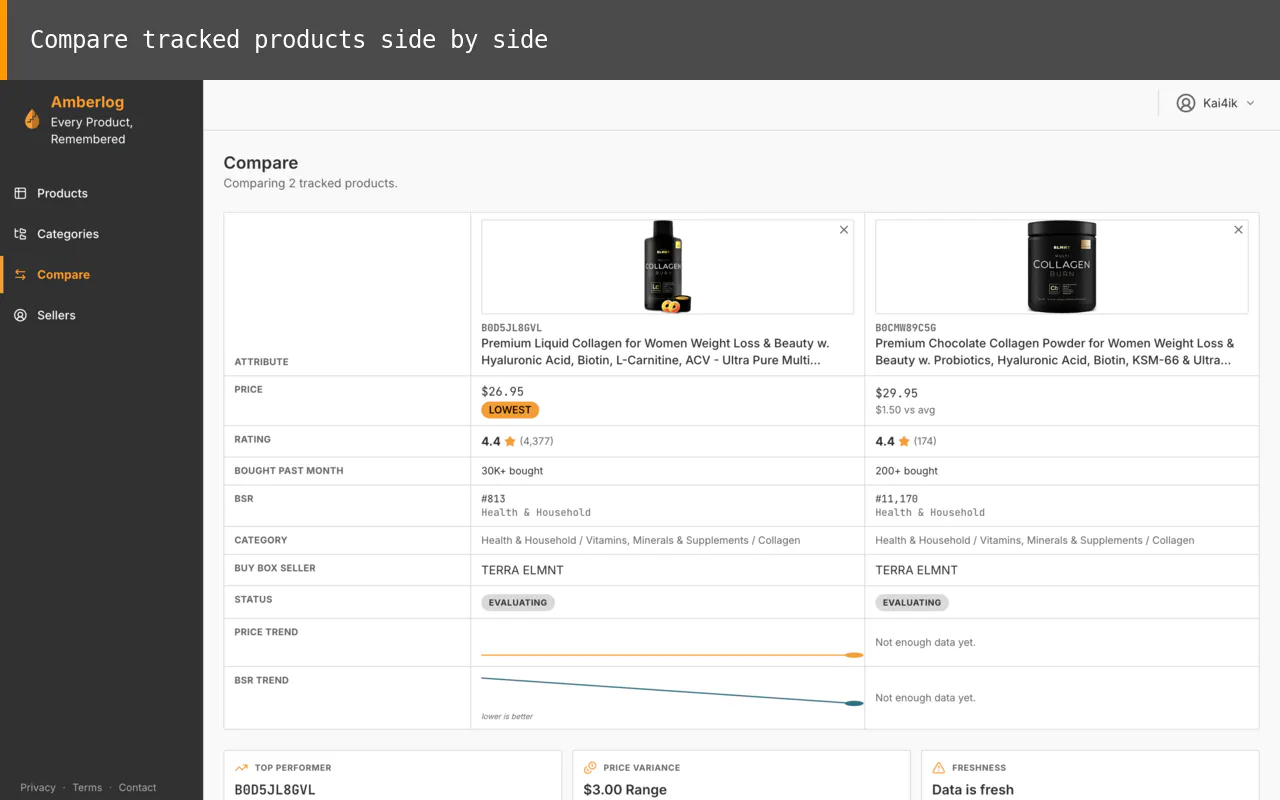Click the Freshness warning triangle icon
1280x800 pixels.
(938, 768)
